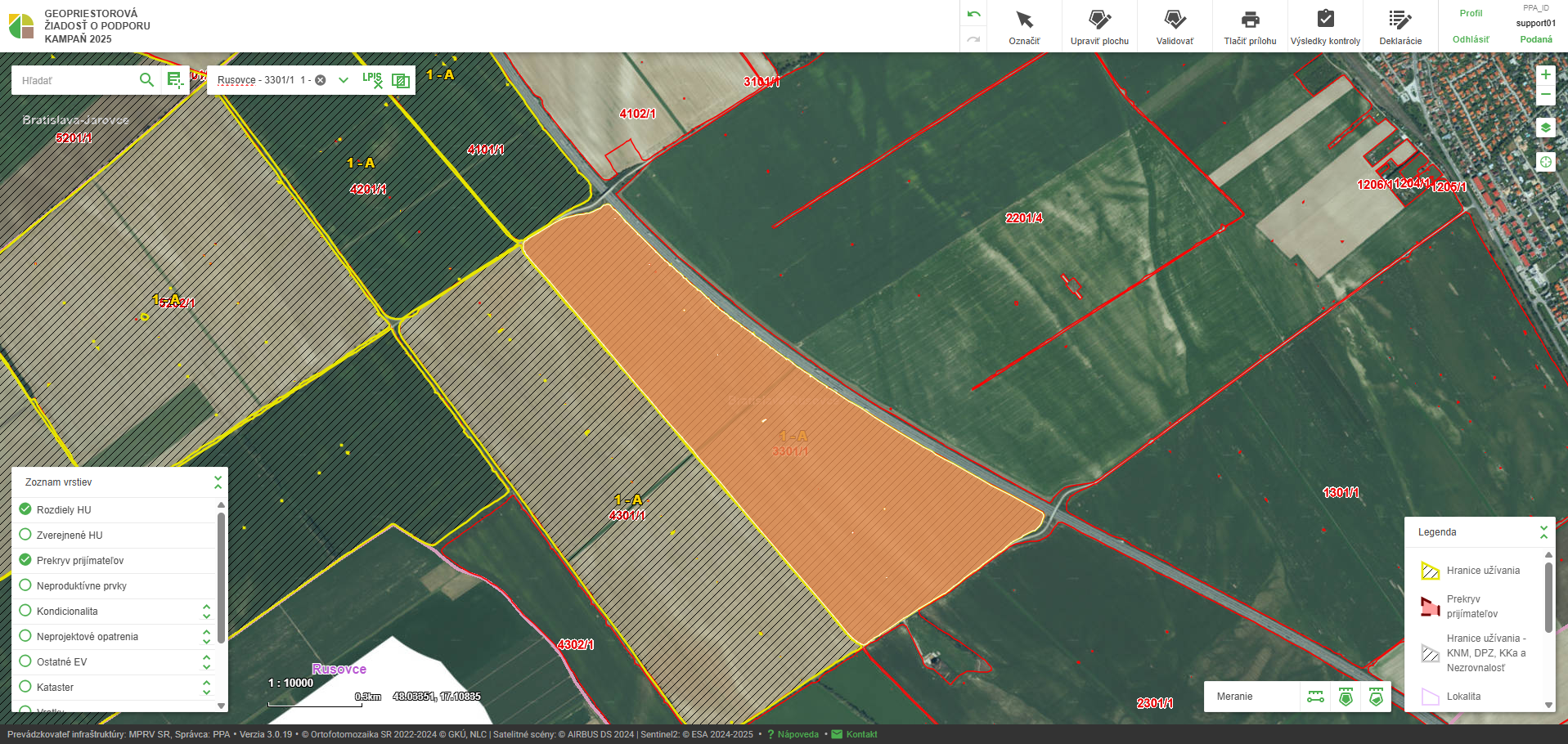Click Odhlásiť to log out
This screenshot has height=744, width=1568.
[1471, 39]
